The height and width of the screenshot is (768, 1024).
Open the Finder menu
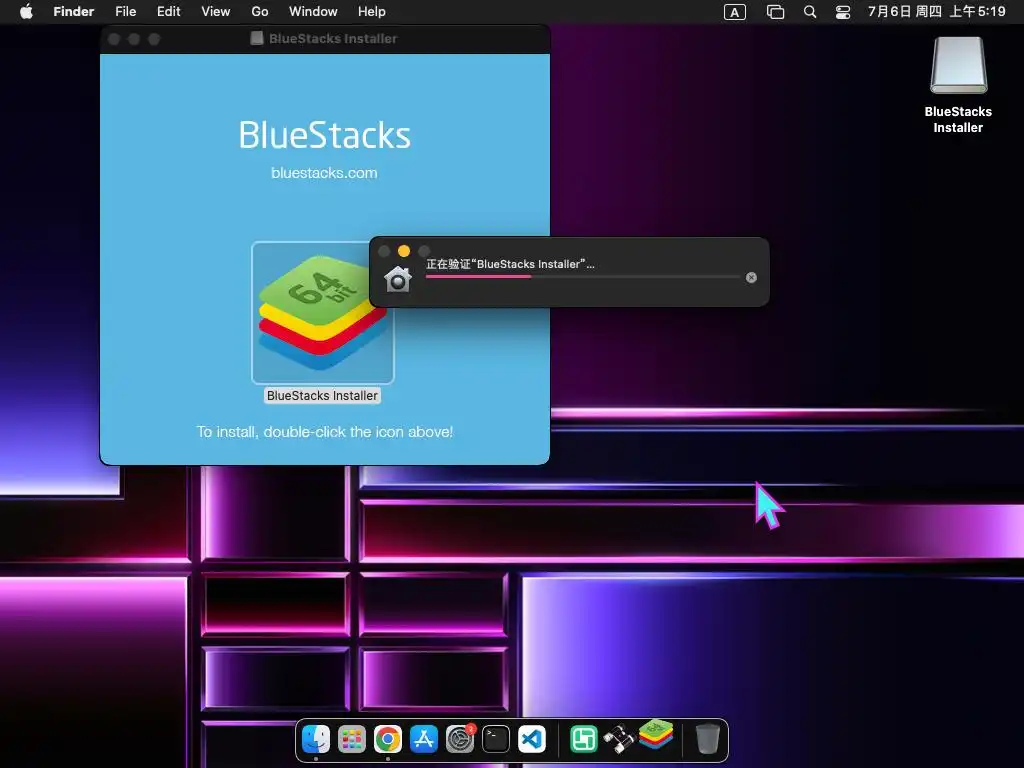point(74,12)
